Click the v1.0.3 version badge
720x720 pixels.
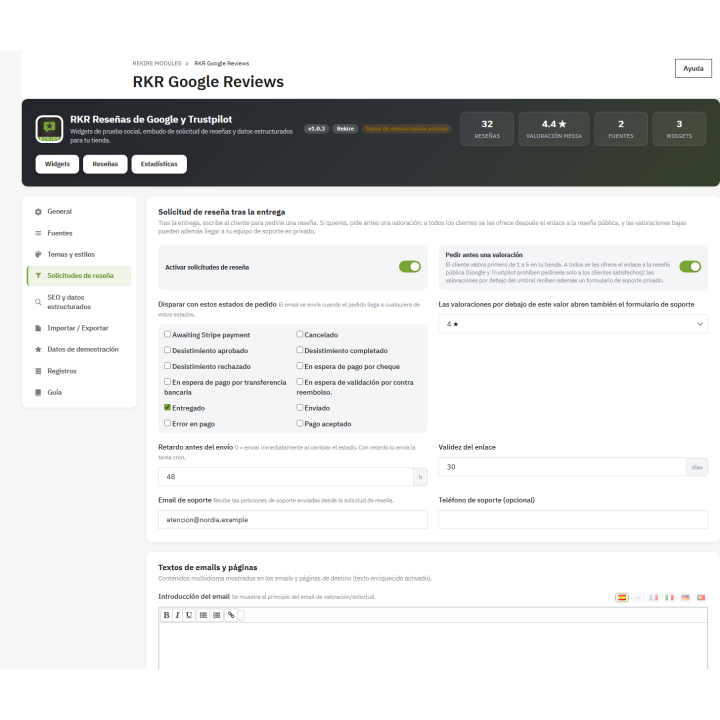click(x=316, y=129)
